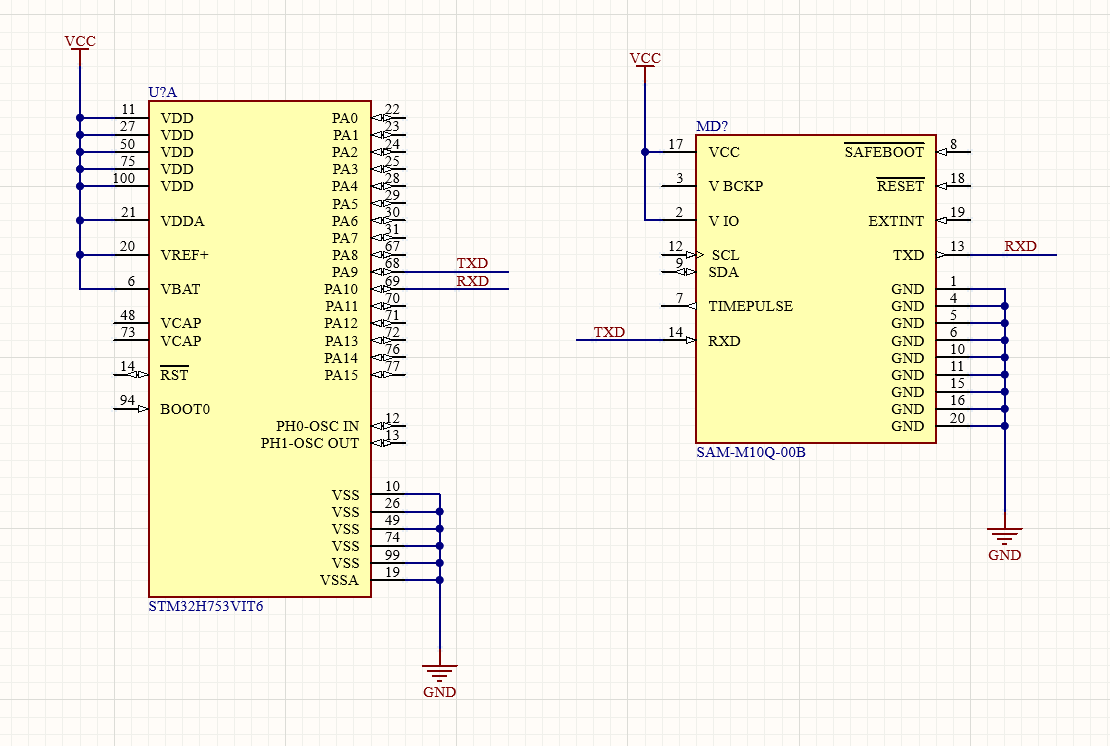Click the RXD net label right of pin 13 on SAM-M10Q

(x=1020, y=246)
